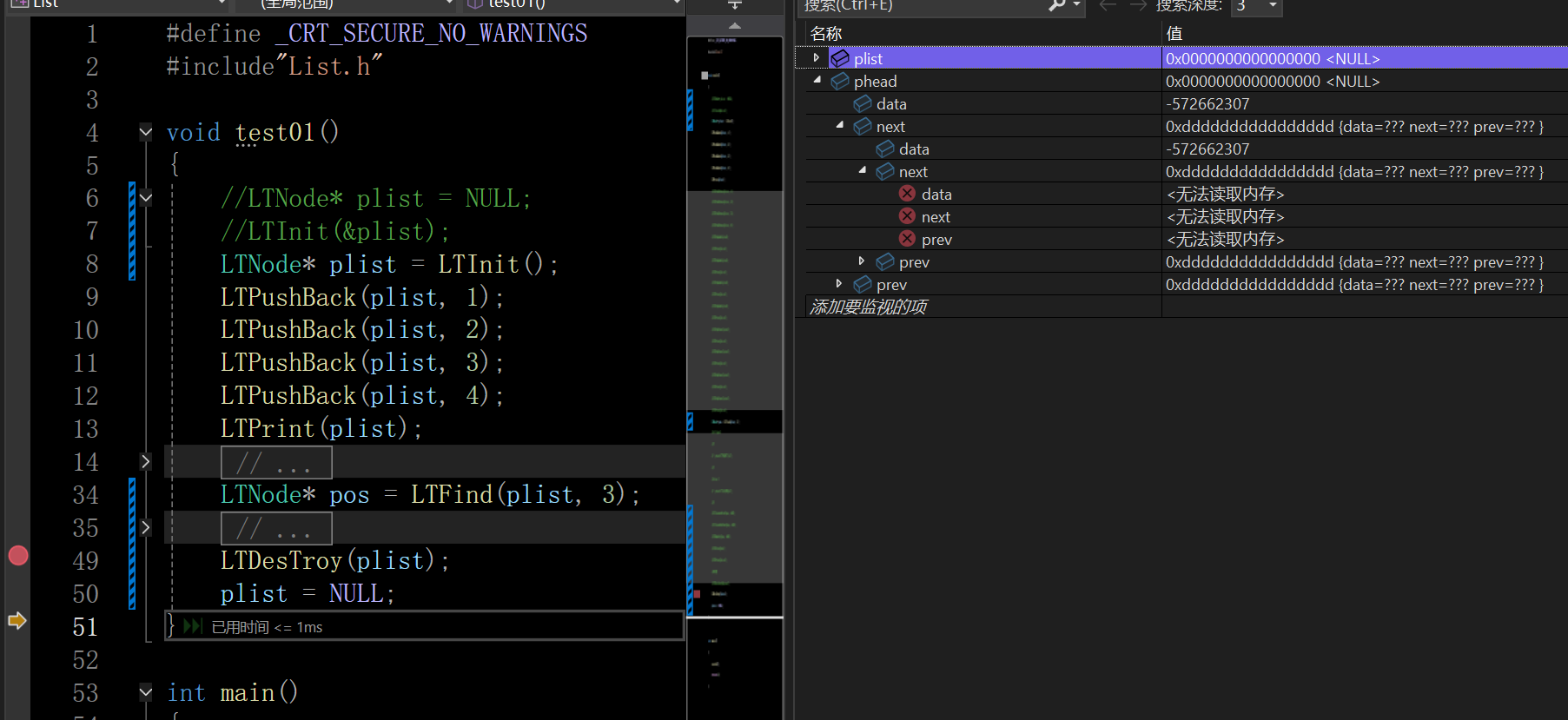Click the collapsed code placeholder on line 35

276,528
